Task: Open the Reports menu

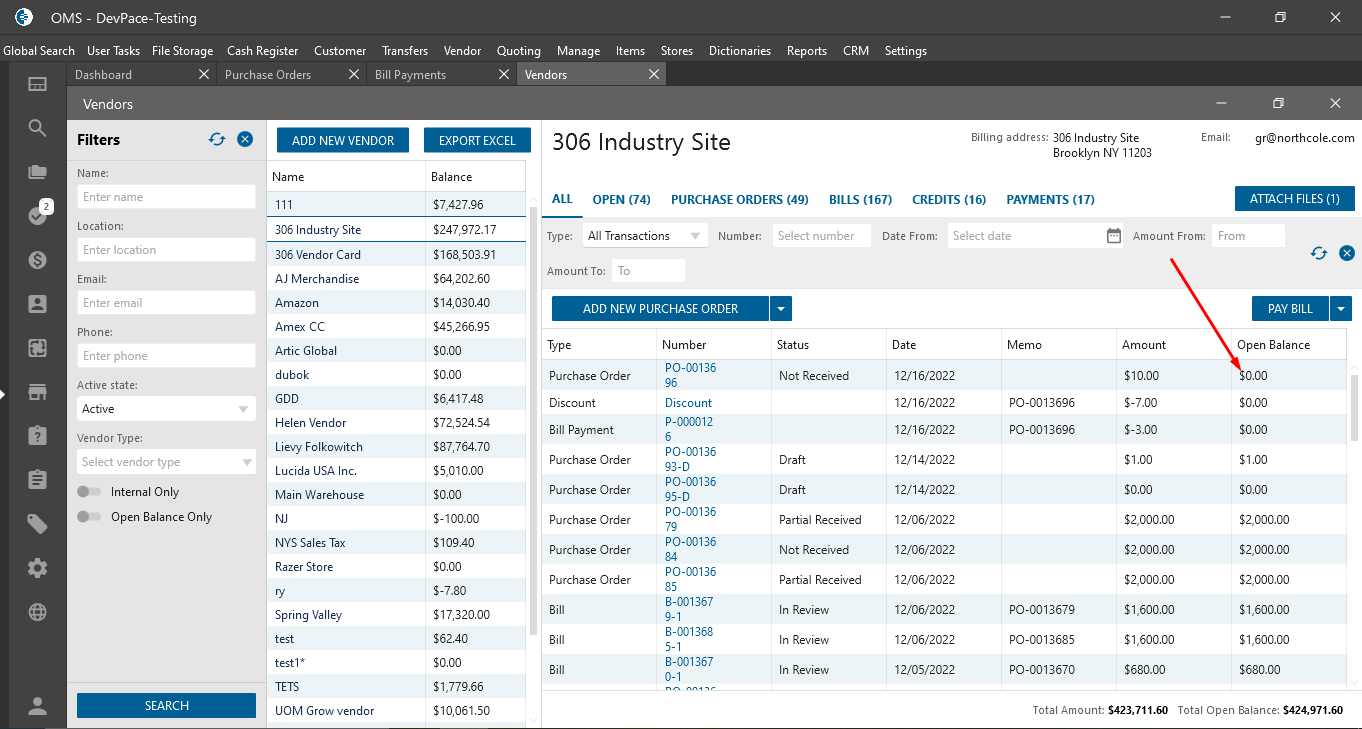Action: 806,51
